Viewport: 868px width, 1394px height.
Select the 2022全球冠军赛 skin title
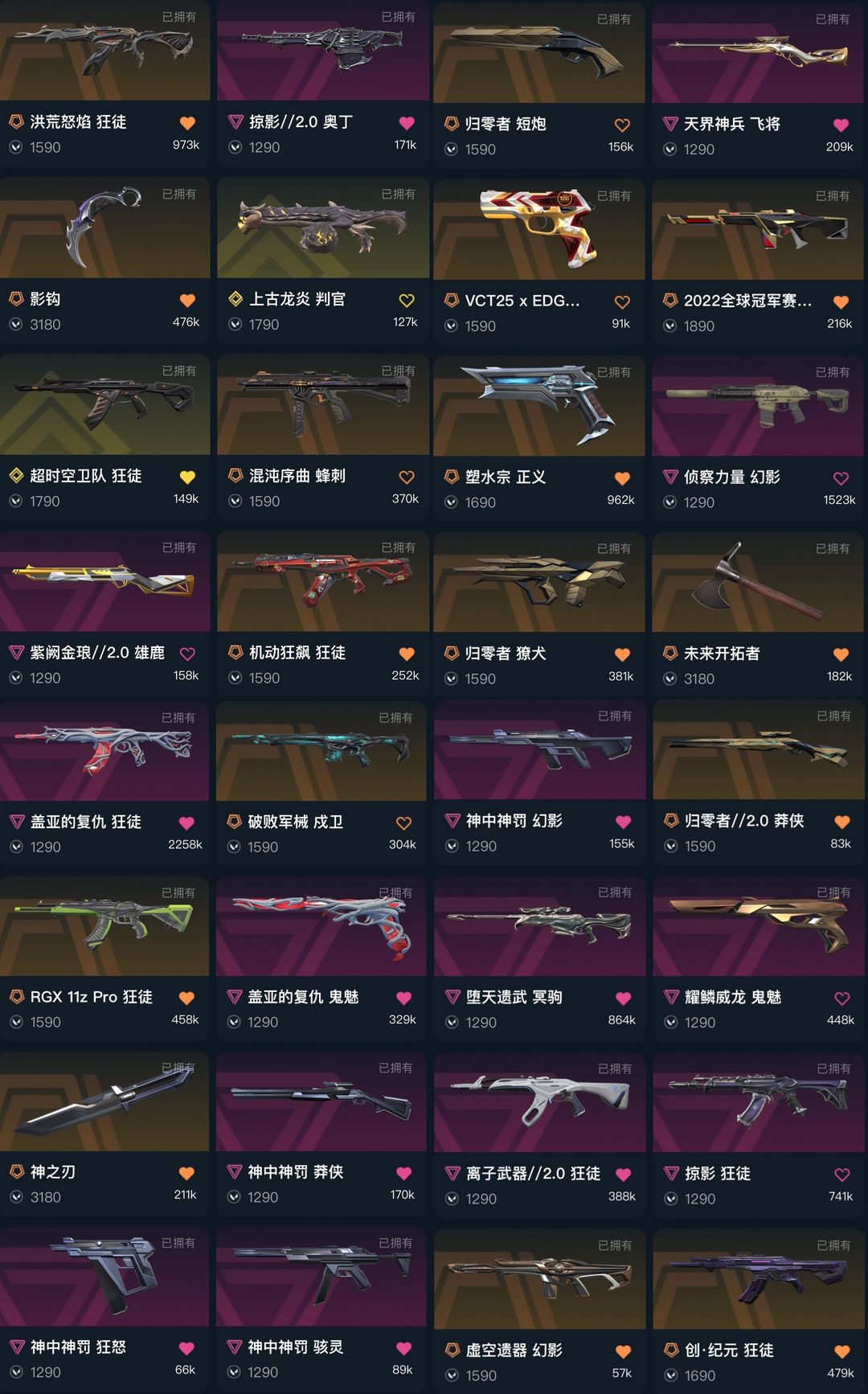pos(747,301)
